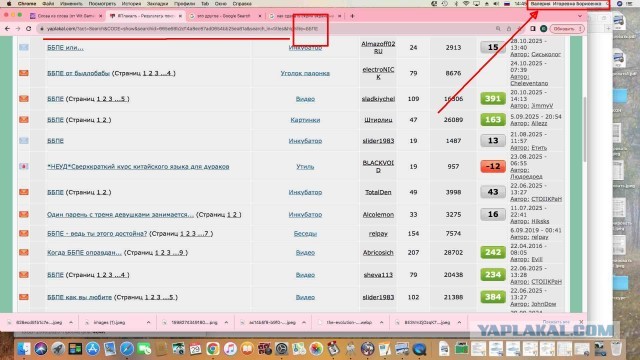Open Photos app in the Dock

(x=316, y=349)
